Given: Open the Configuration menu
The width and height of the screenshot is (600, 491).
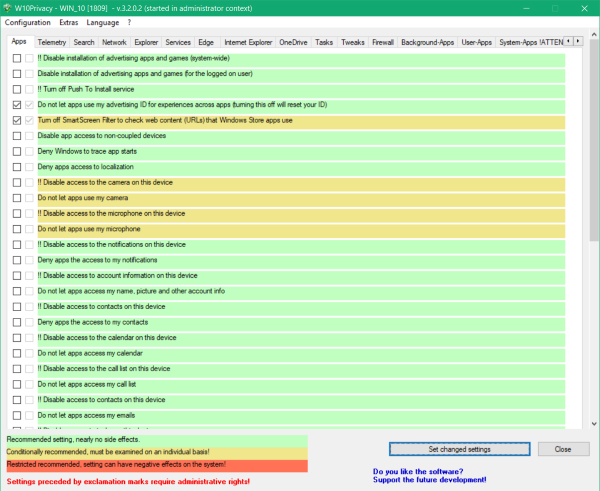Looking at the screenshot, I should pyautogui.click(x=28, y=21).
